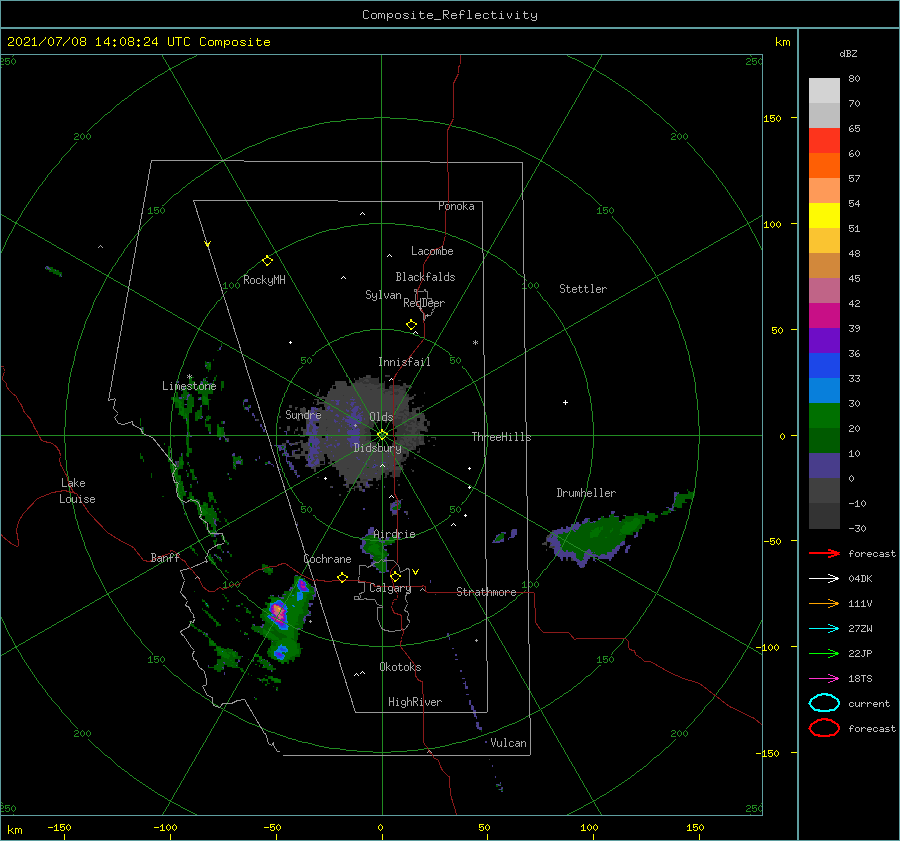The image size is (900, 841).
Task: Click the purple 10 dBZ color swatch
Action: click(824, 465)
